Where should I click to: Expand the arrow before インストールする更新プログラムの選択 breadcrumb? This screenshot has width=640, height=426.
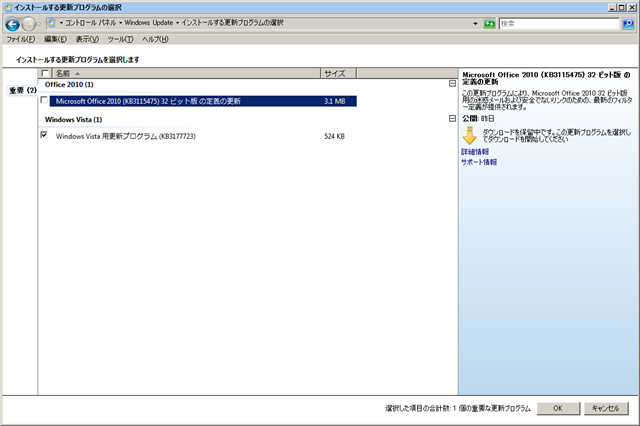click(178, 23)
